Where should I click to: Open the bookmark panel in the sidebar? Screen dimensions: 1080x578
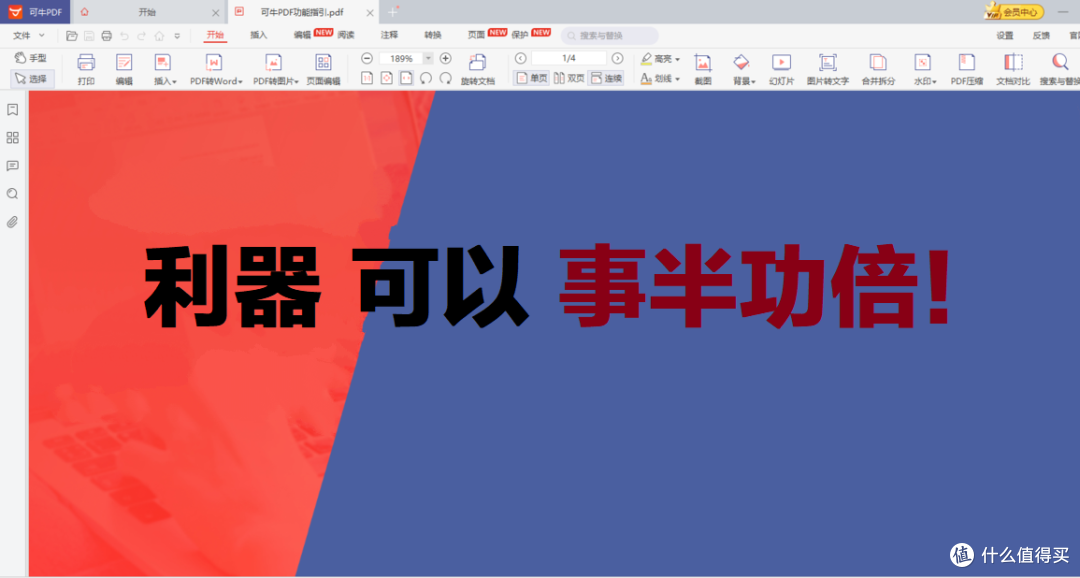pyautogui.click(x=12, y=110)
